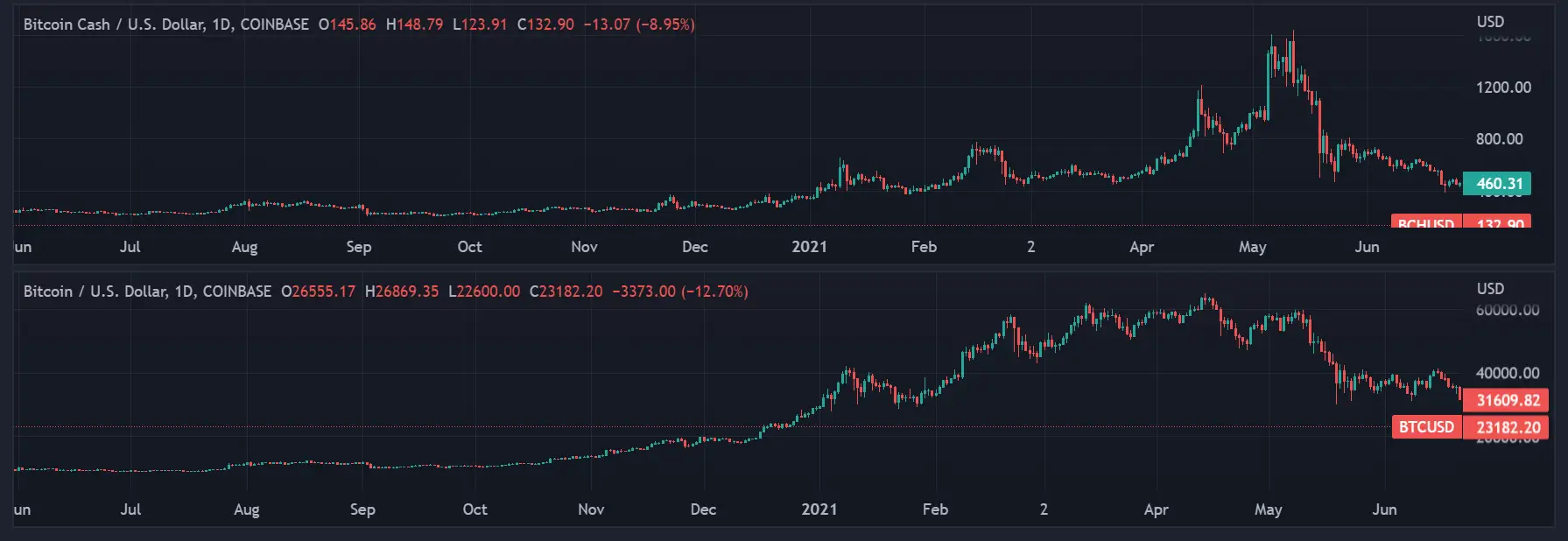Click the Bitcoin open value O26555.17
Image resolution: width=1568 pixels, height=541 pixels.
pyautogui.click(x=319, y=292)
